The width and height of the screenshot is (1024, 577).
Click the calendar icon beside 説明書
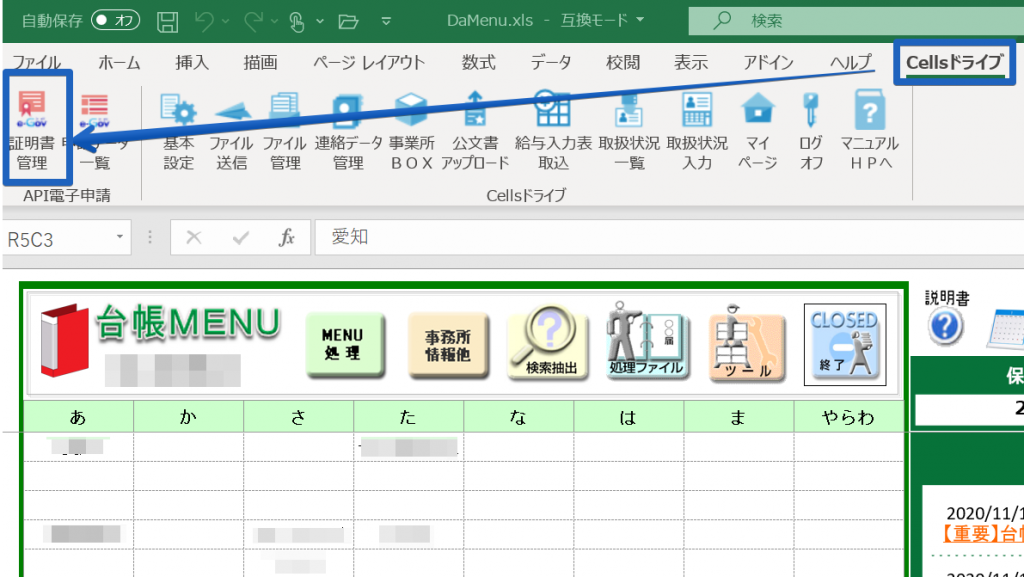point(1006,330)
